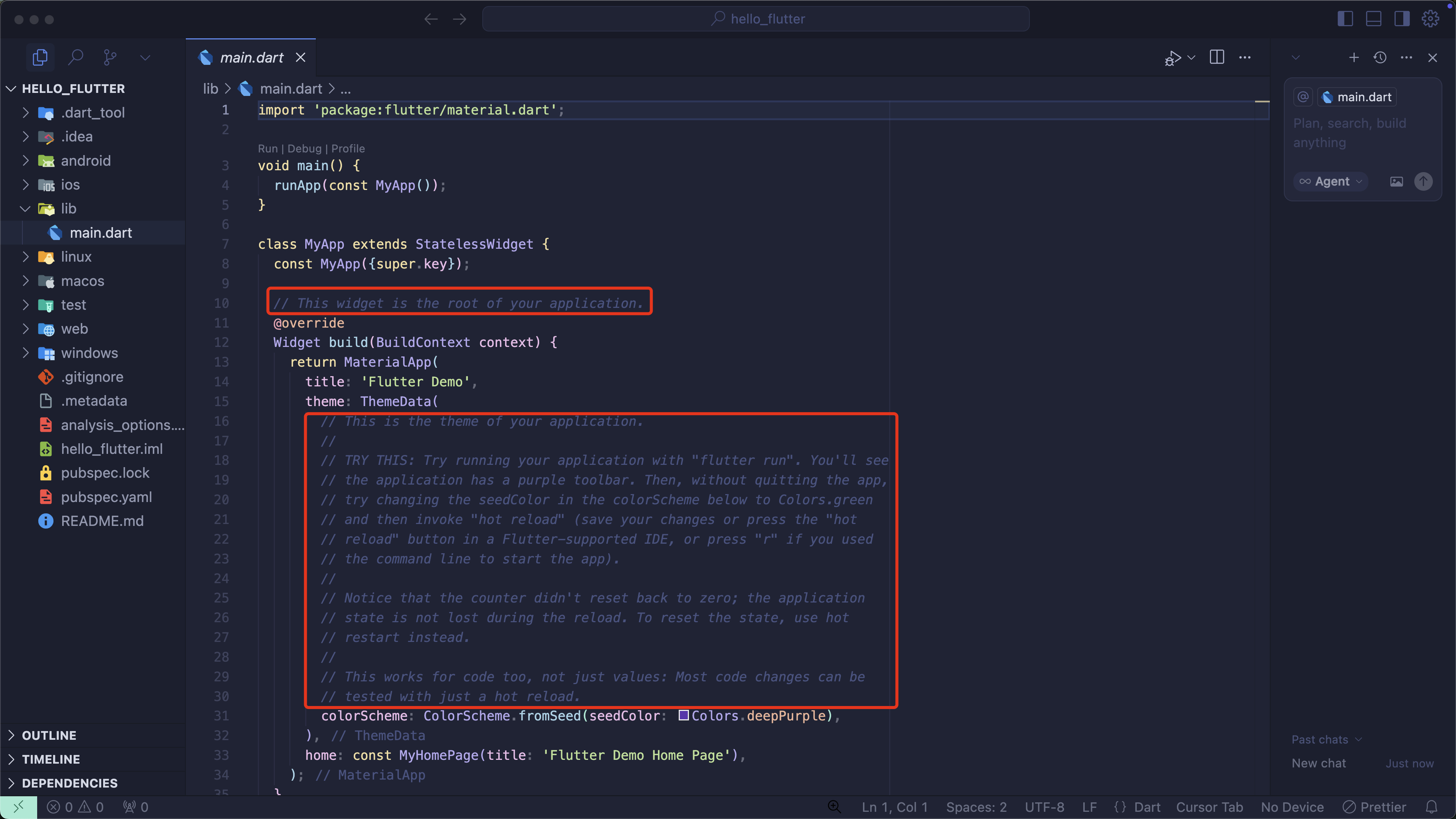Toggle the secondary side bar
This screenshot has height=819, width=1456.
pos(1402,19)
